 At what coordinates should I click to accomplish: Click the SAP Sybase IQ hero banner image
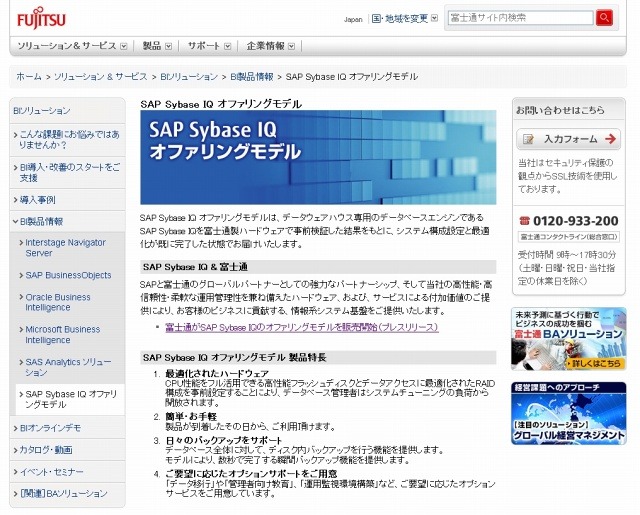318,157
